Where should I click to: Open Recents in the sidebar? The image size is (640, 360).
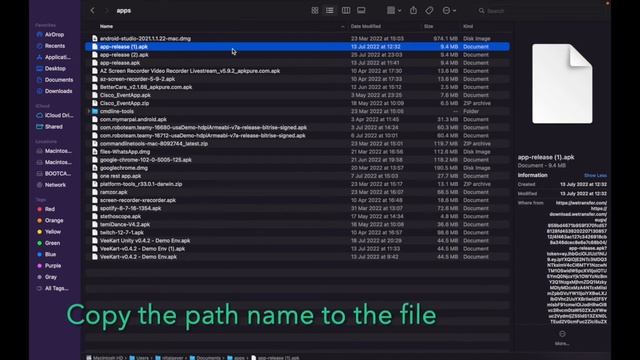coord(54,46)
